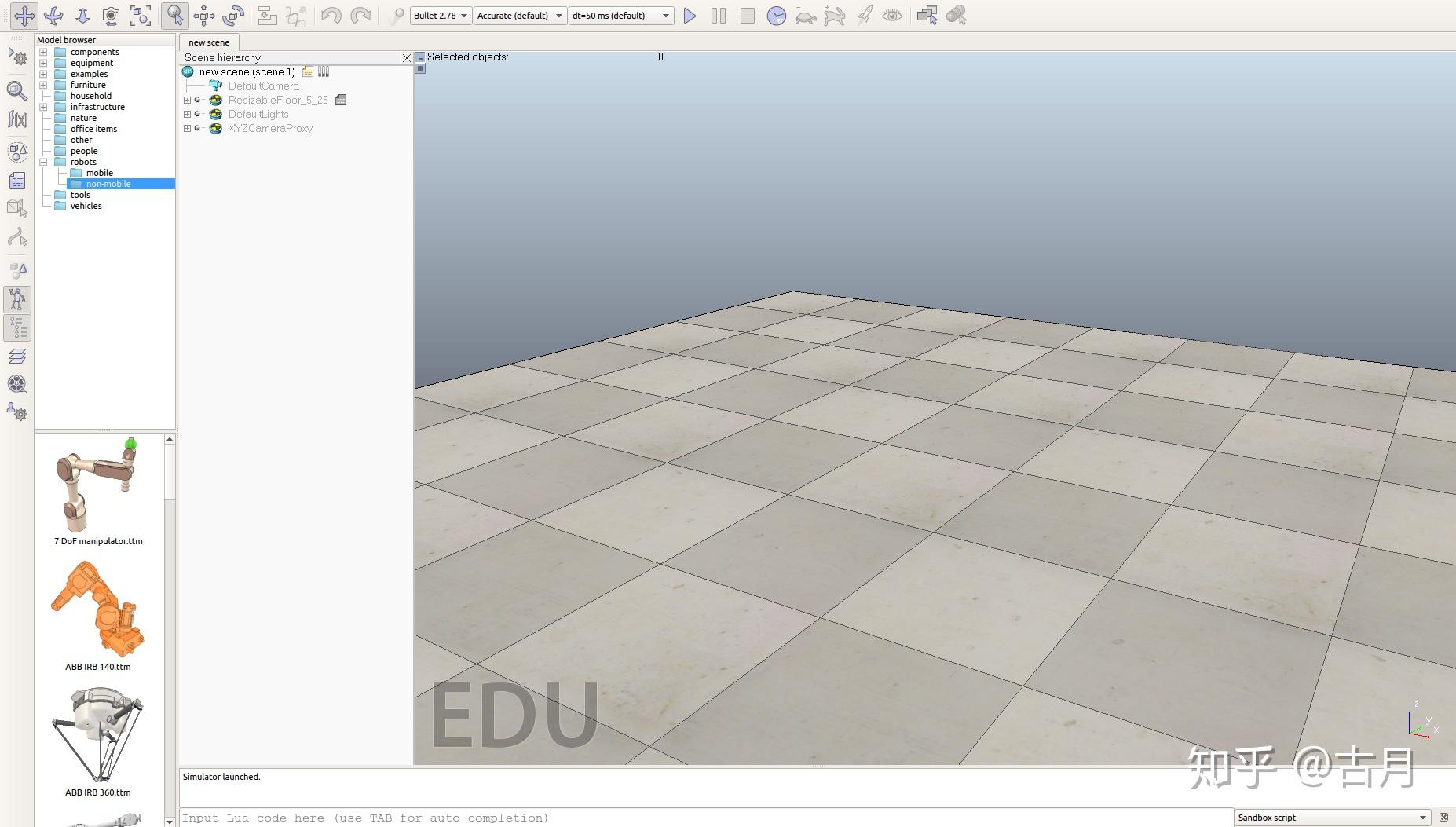Toggle visualization using the eye icon
Image resolution: width=1456 pixels, height=827 pixels.
coord(892,16)
